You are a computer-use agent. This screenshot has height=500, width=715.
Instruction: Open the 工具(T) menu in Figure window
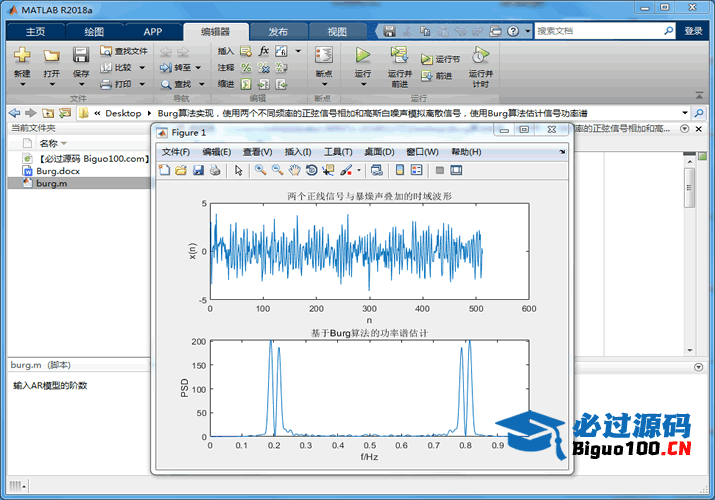click(x=338, y=152)
